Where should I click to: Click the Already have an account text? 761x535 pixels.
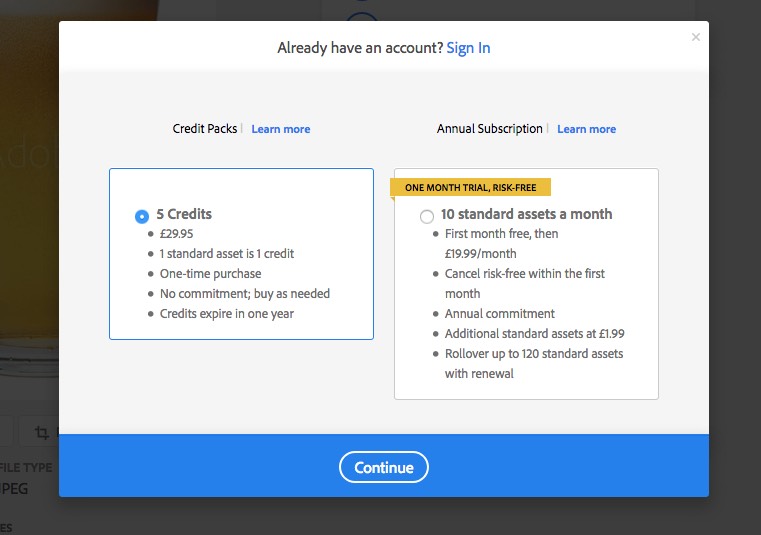(x=360, y=48)
